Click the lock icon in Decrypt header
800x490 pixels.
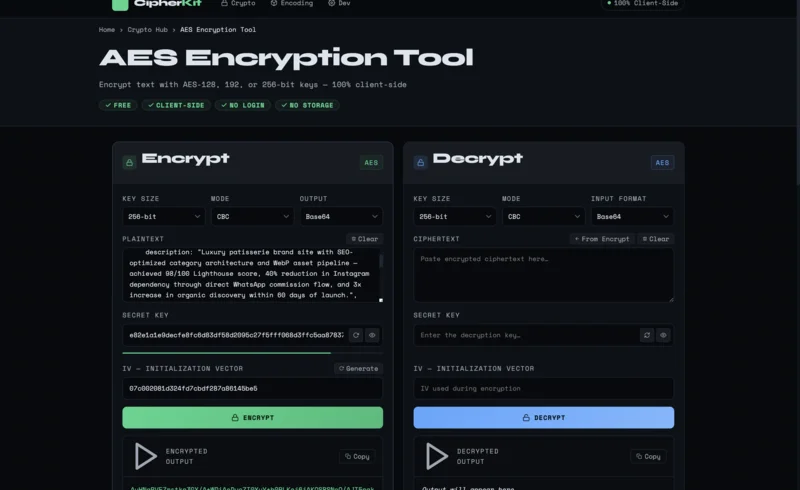pos(420,162)
